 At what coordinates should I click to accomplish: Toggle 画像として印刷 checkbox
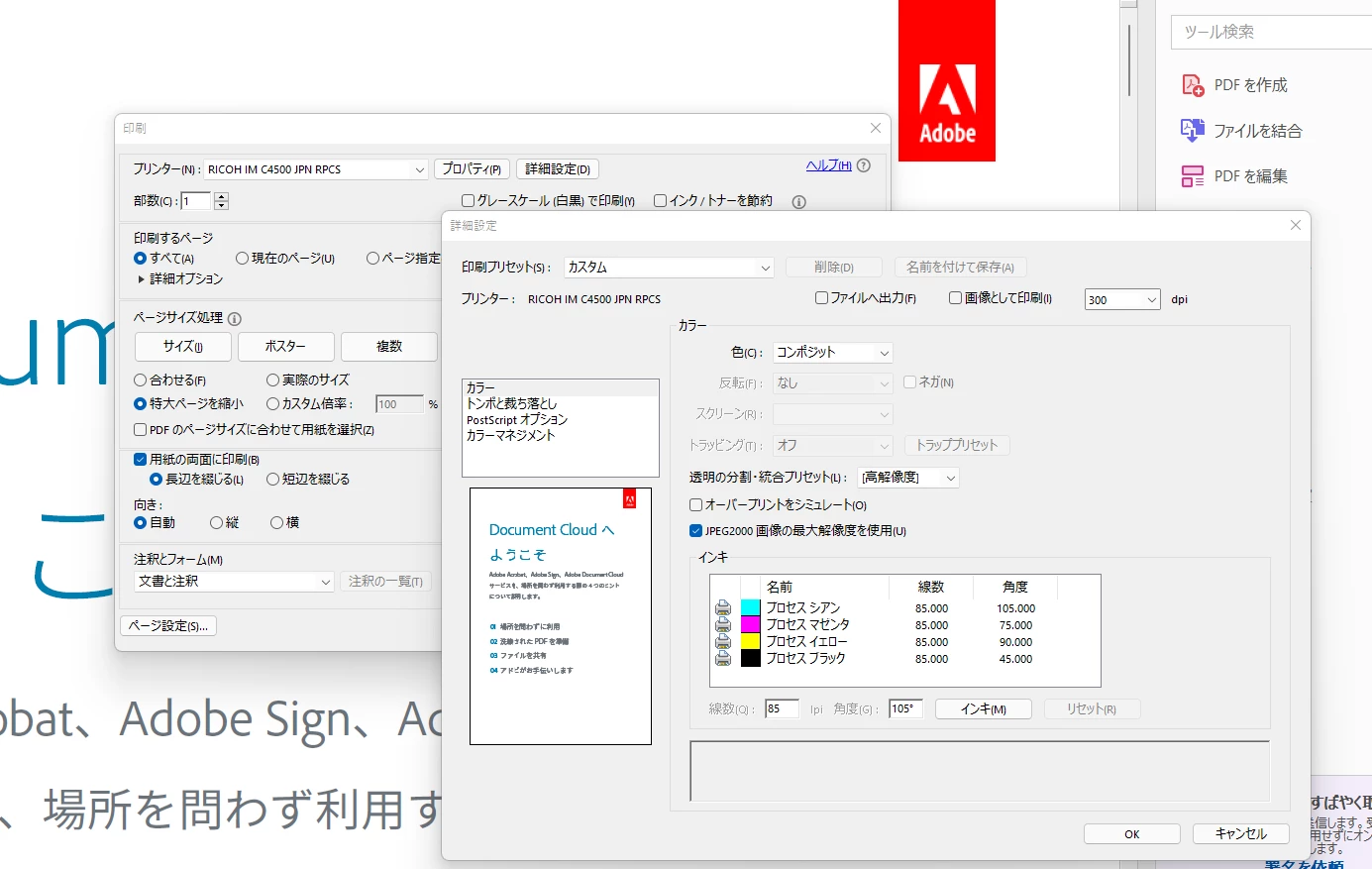click(955, 297)
